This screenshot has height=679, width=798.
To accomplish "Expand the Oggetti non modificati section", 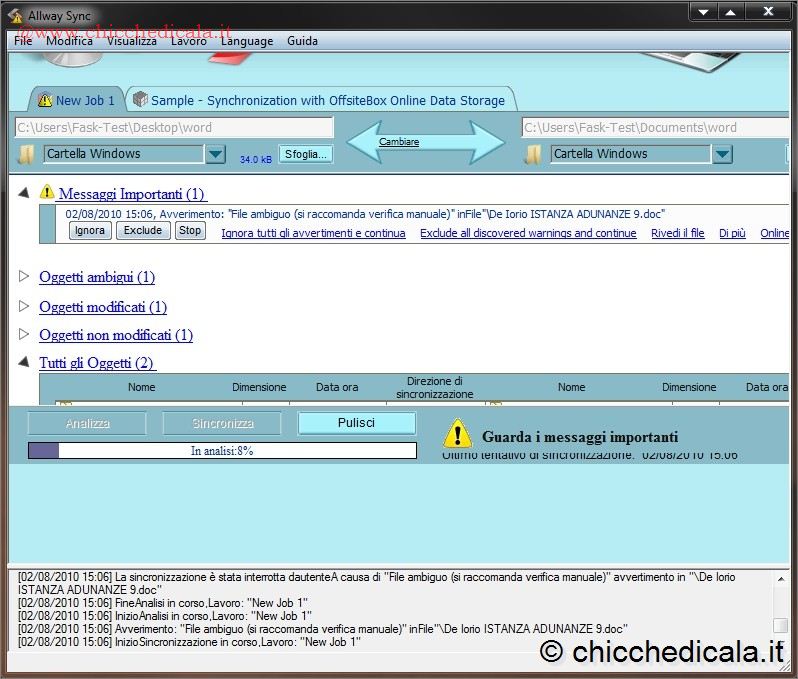I will [x=25, y=335].
